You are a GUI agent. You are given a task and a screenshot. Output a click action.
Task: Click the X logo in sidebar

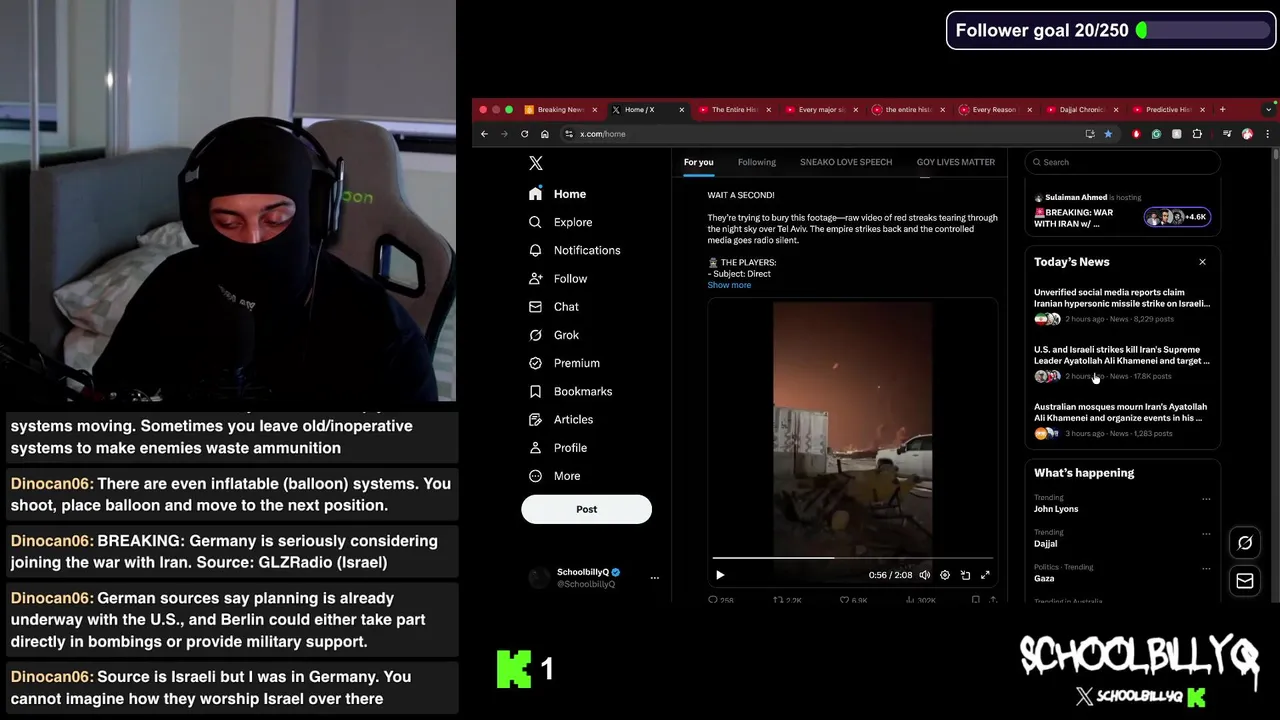click(536, 163)
